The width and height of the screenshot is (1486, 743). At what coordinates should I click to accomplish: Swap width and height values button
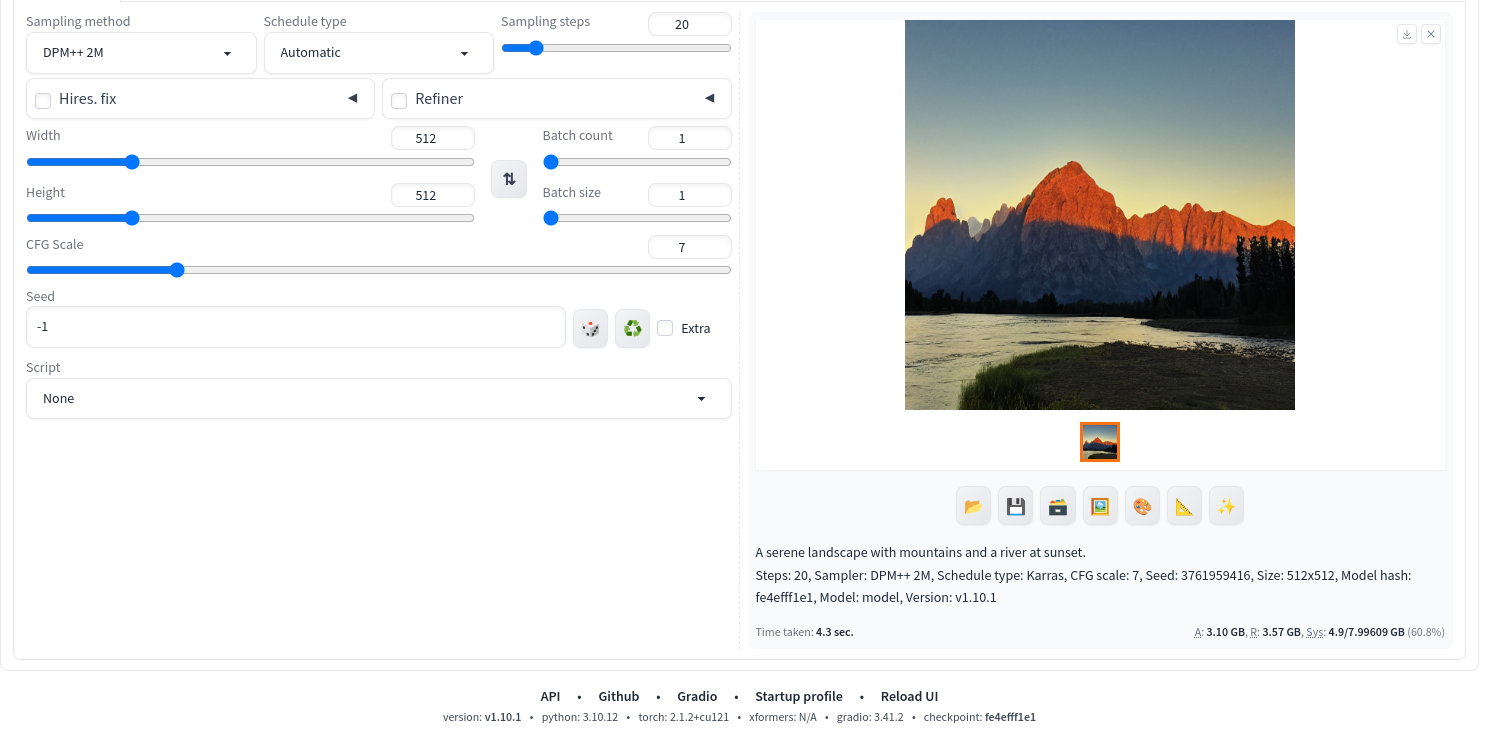(509, 179)
